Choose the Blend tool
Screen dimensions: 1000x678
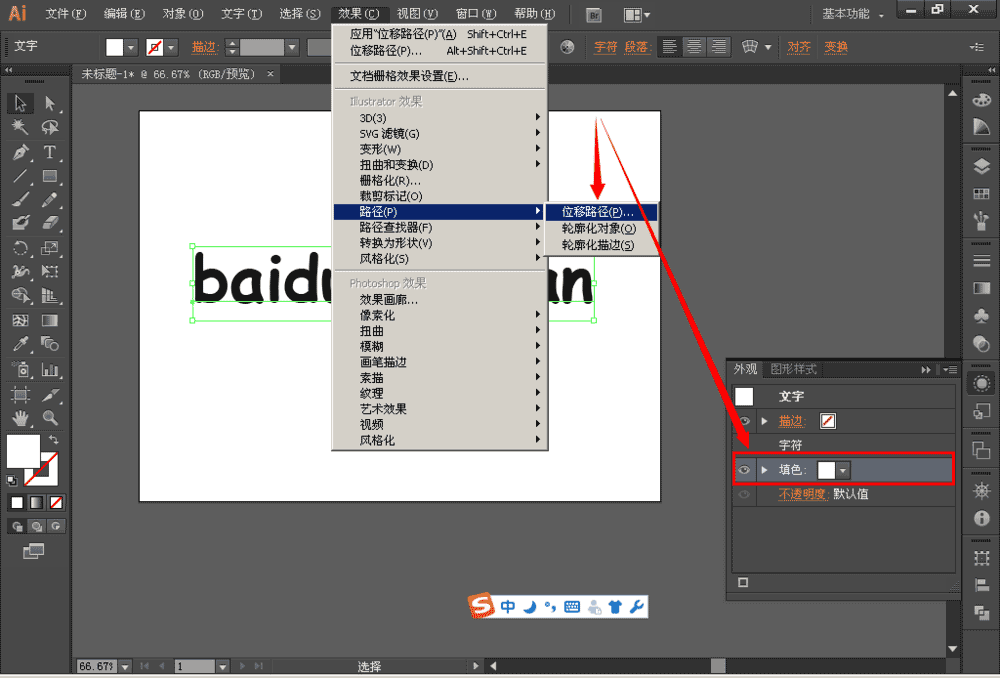click(x=50, y=344)
